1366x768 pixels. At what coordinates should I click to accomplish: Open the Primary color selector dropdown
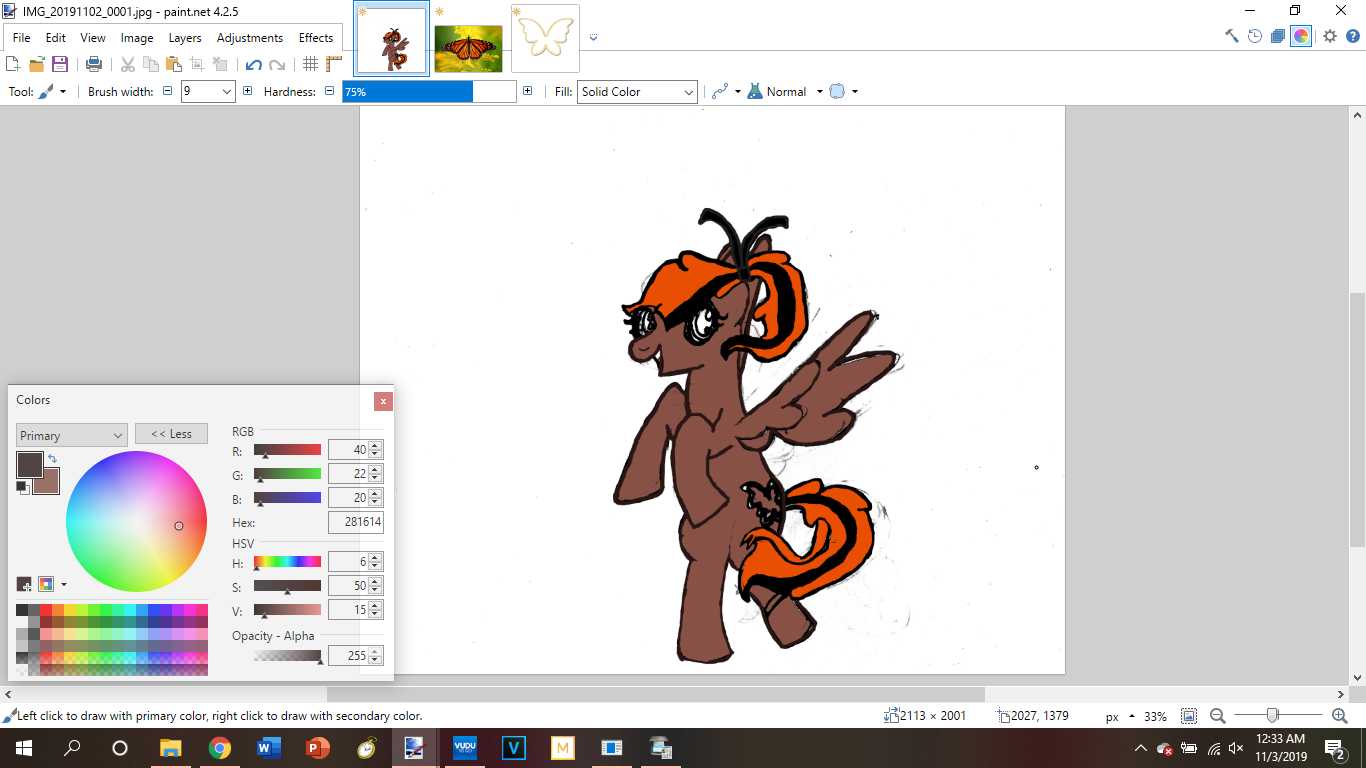click(x=71, y=435)
